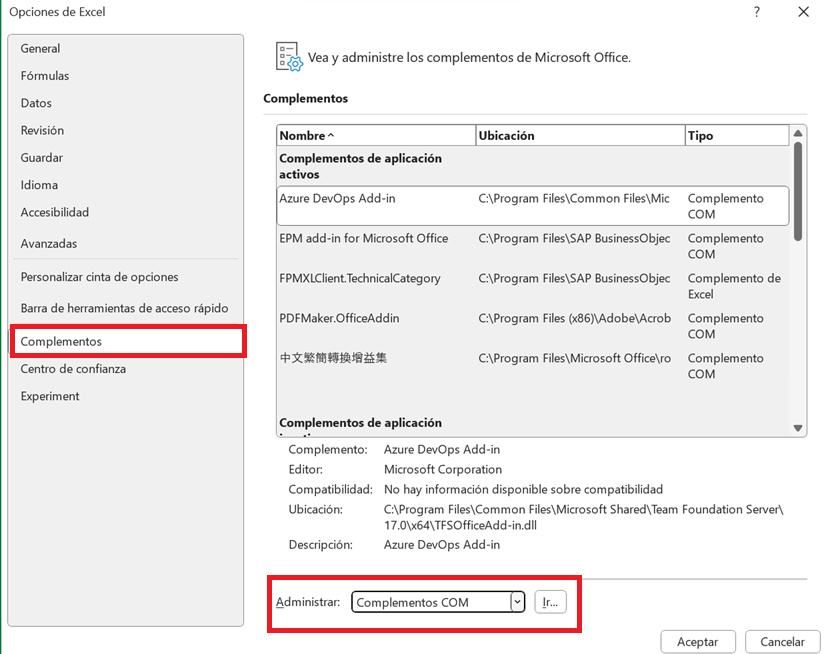Click the add-in list scroll up arrow

point(798,133)
